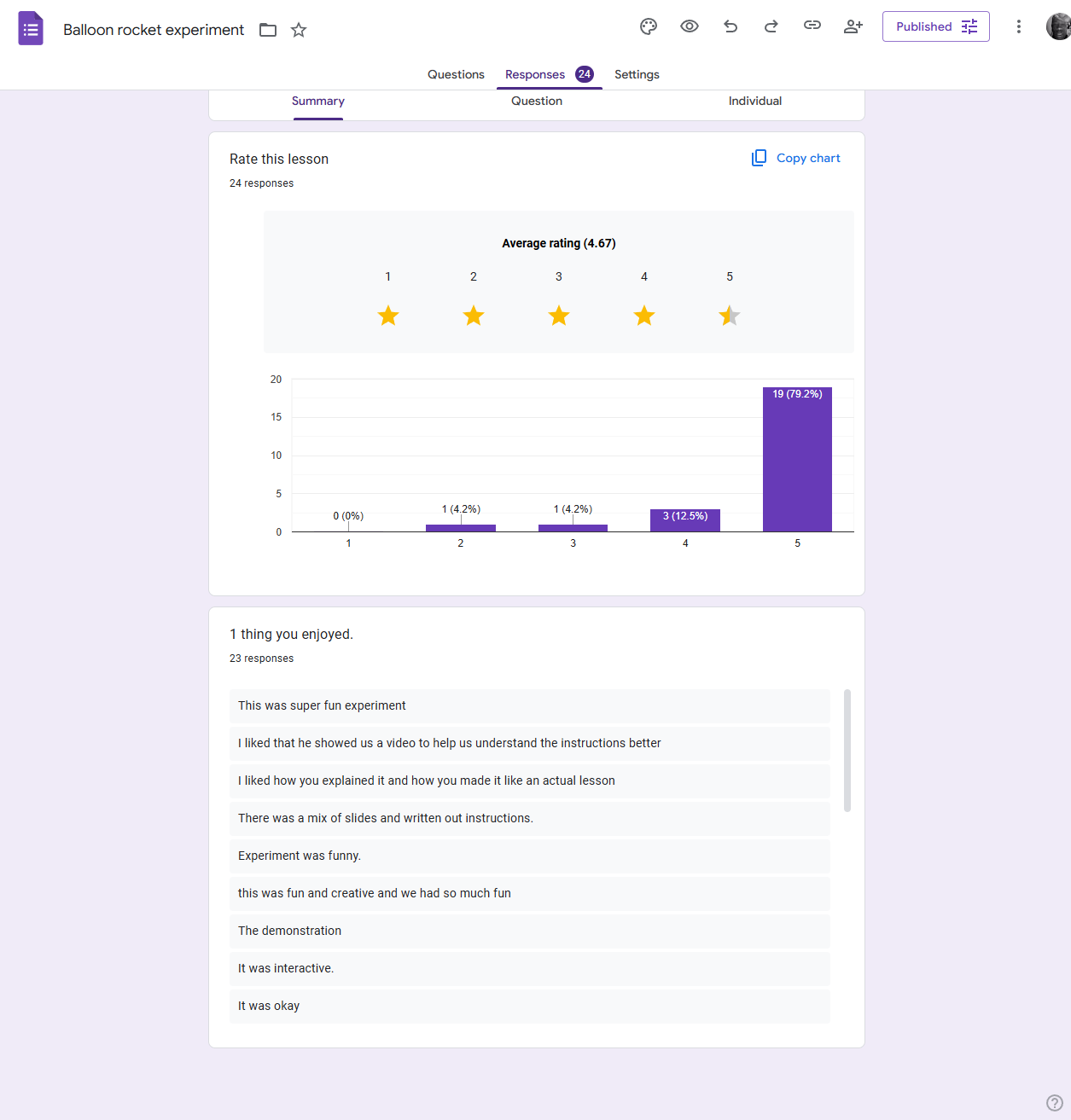1071x1120 pixels.
Task: Open the add collaborators icon
Action: click(853, 26)
